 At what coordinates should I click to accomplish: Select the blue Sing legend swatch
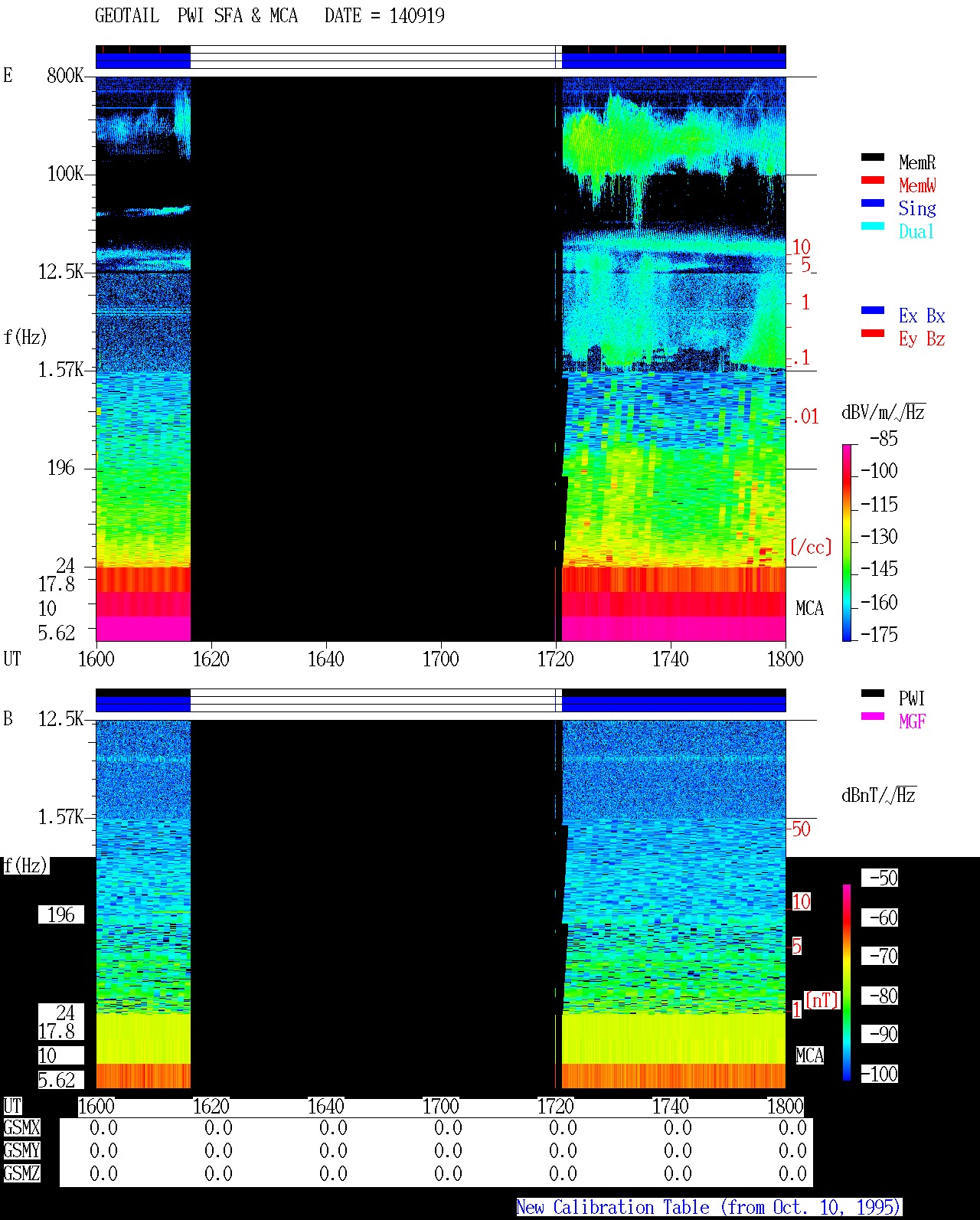click(873, 203)
